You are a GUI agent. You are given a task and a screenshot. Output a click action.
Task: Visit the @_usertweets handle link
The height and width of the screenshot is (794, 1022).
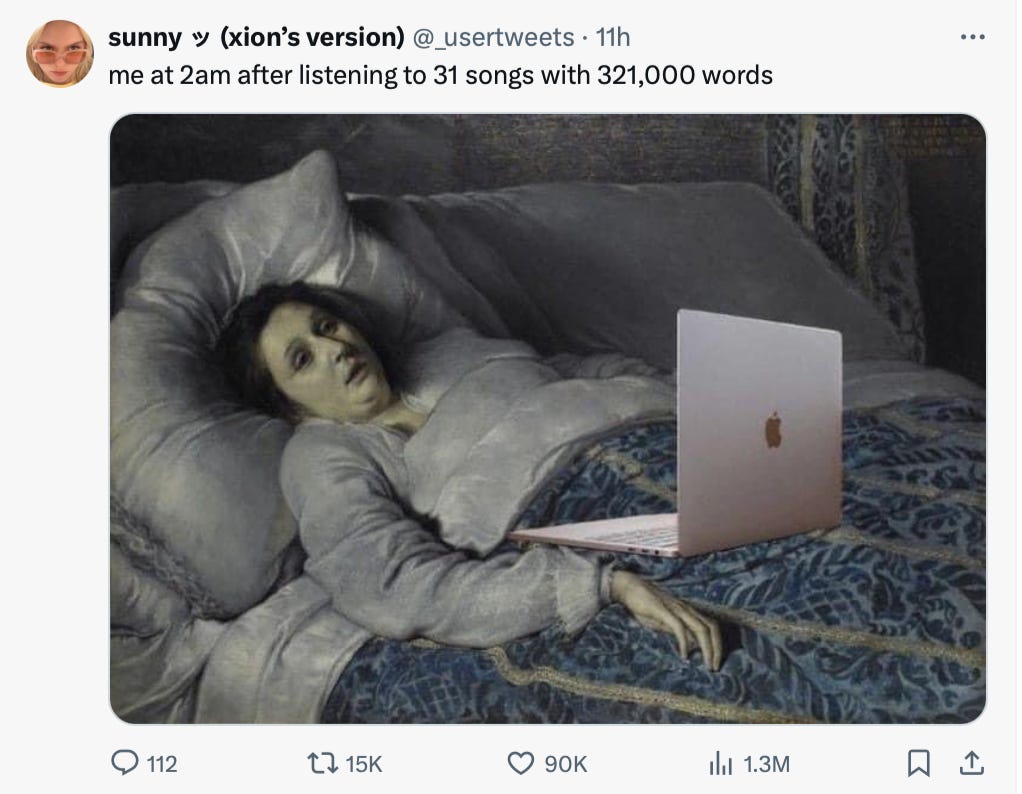click(493, 37)
